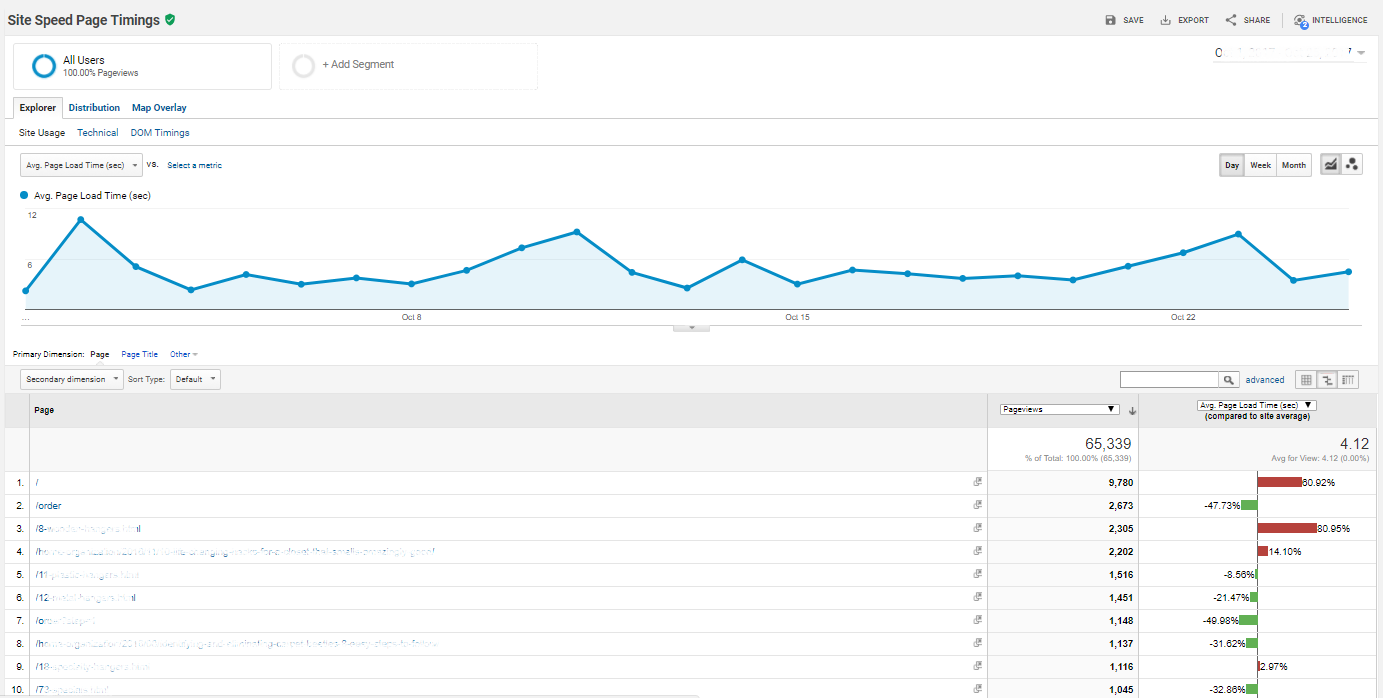The image size is (1383, 698).
Task: Click the comparison bar chart view icon
Action: click(x=1327, y=379)
